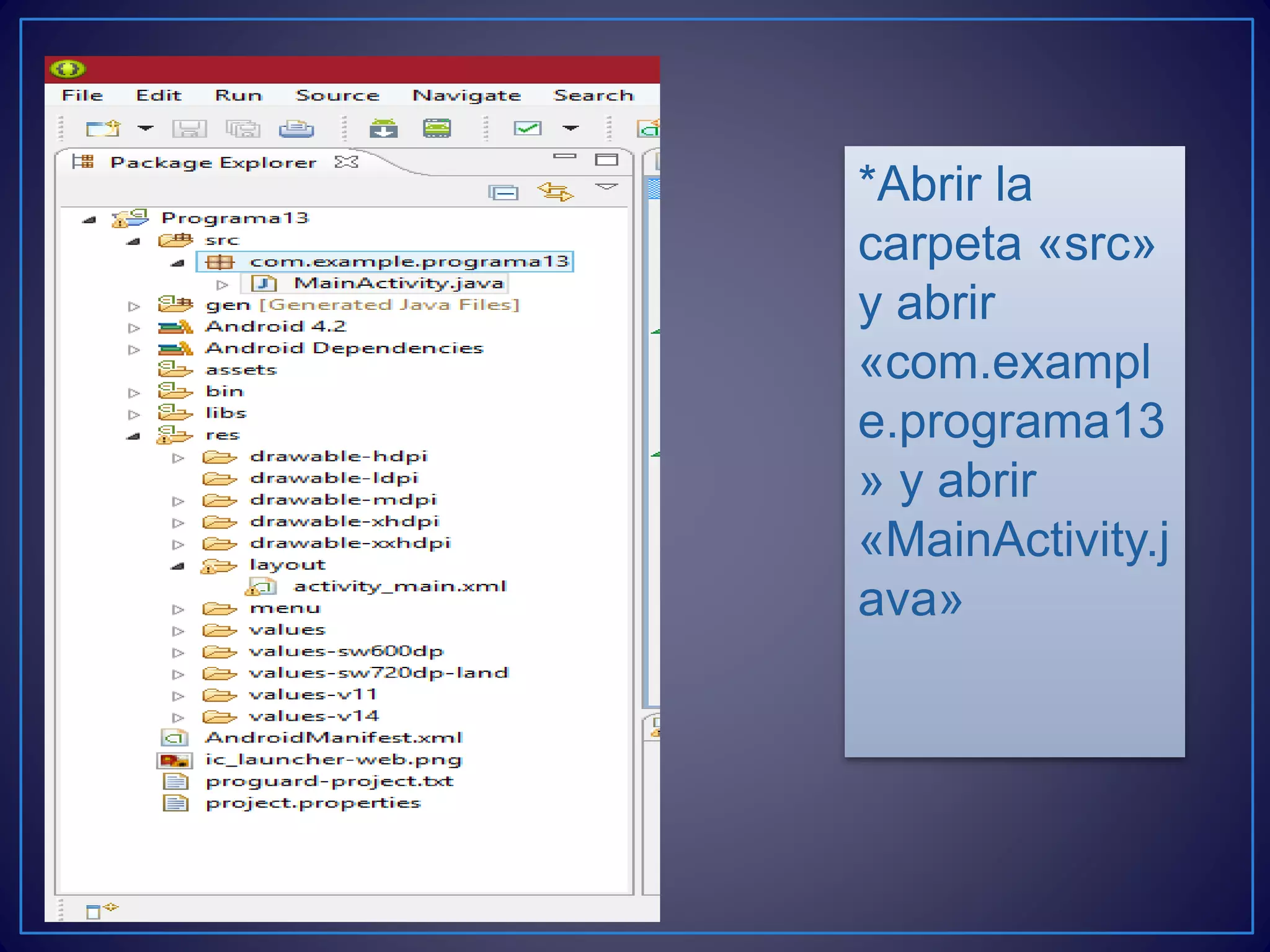This screenshot has height=952, width=1270.
Task: Select the Package Explorer tab
Action: tap(213, 162)
